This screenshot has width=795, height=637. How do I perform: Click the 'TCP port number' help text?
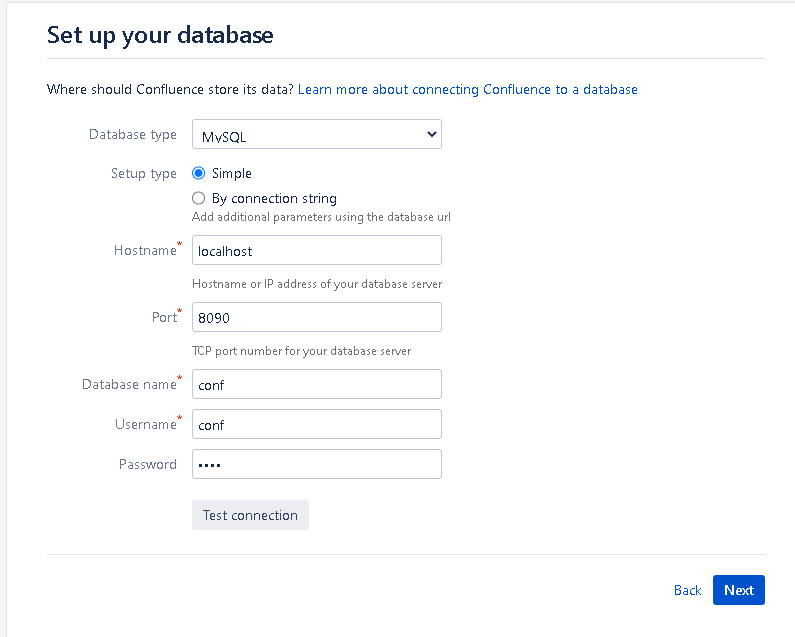point(301,351)
